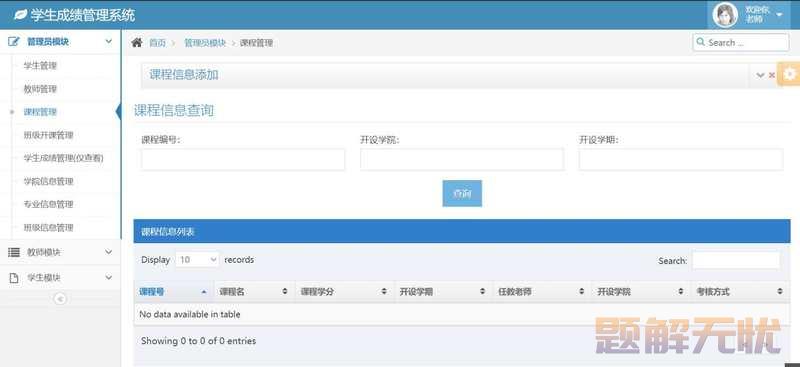Image resolution: width=800 pixels, height=367 pixels.
Task: Open 学生管理 in sidebar
Action: click(x=40, y=65)
